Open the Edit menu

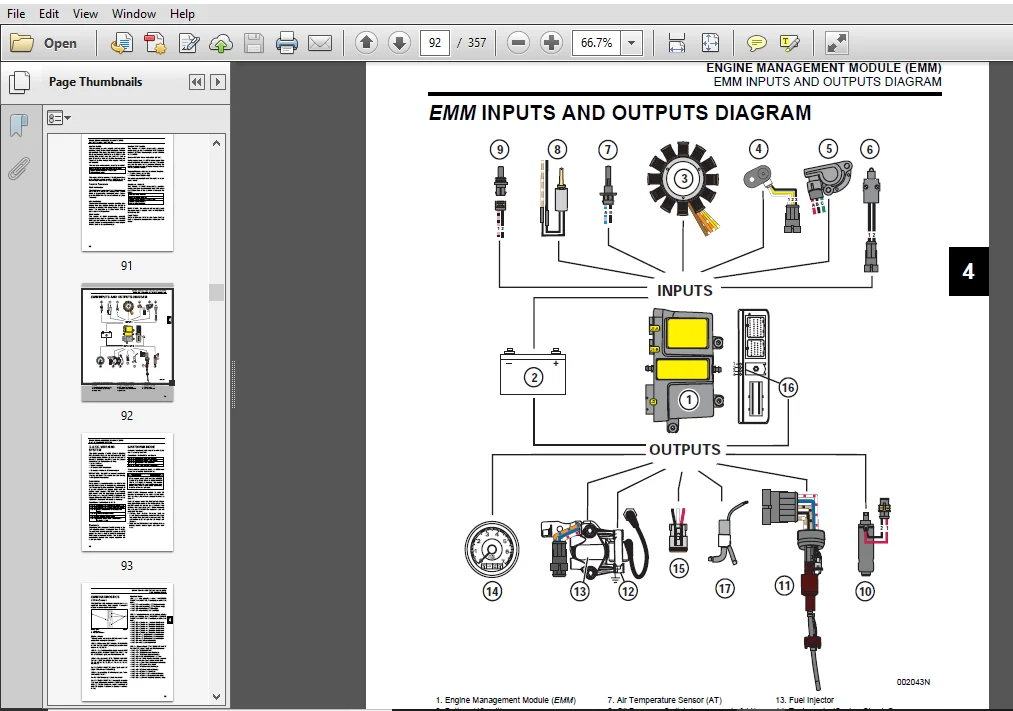[48, 14]
